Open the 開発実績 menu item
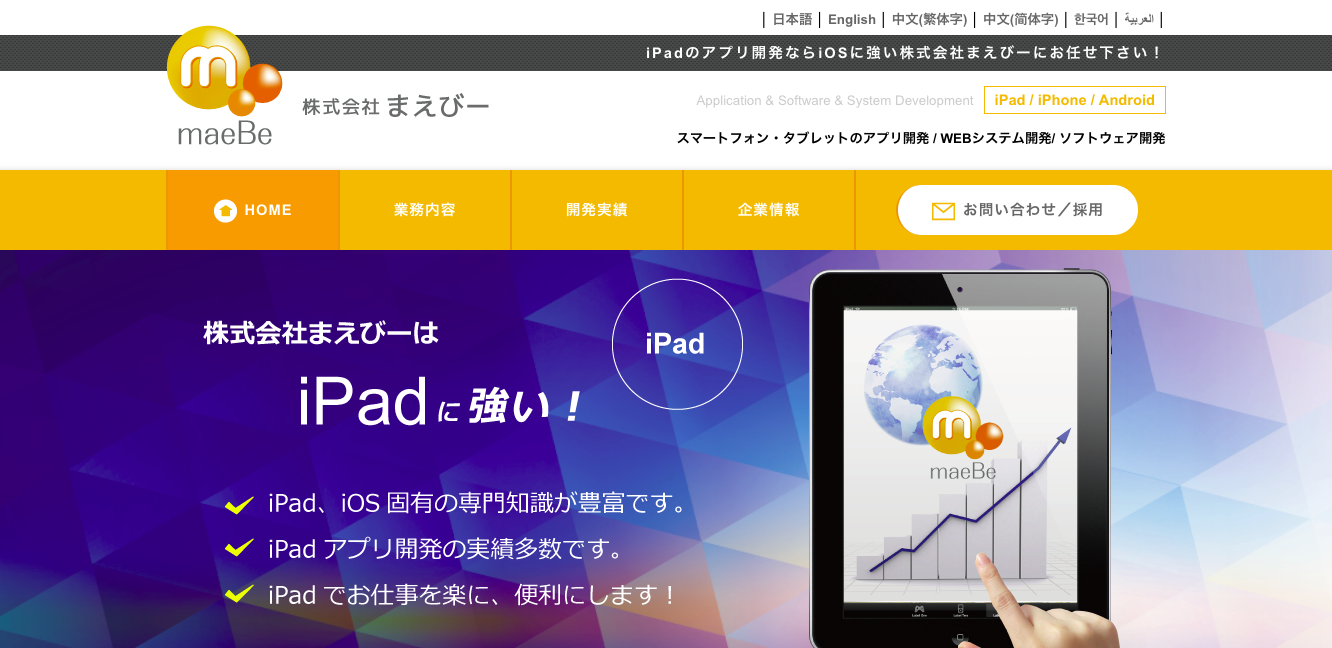This screenshot has width=1332, height=648. 597,210
